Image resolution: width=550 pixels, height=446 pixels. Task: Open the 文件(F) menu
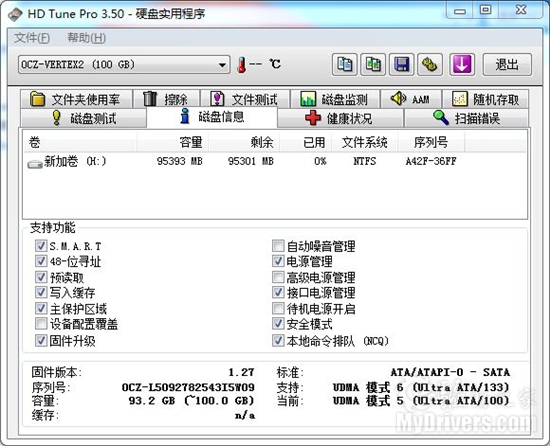32,38
